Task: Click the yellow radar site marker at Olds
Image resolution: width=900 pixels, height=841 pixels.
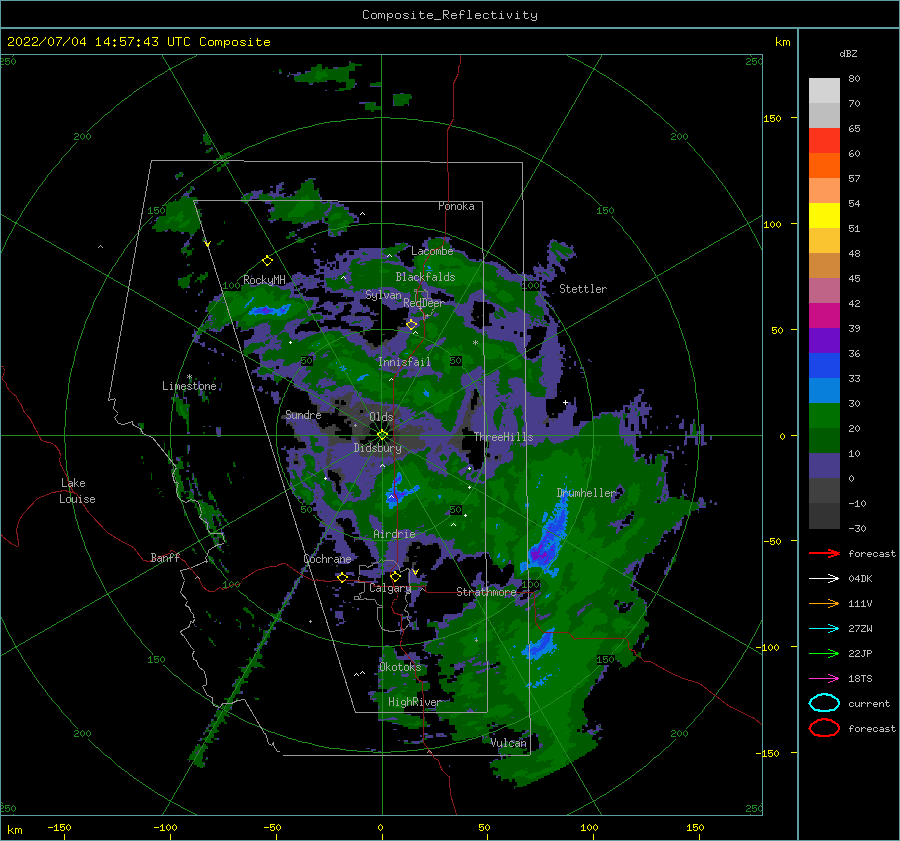Action: [382, 435]
